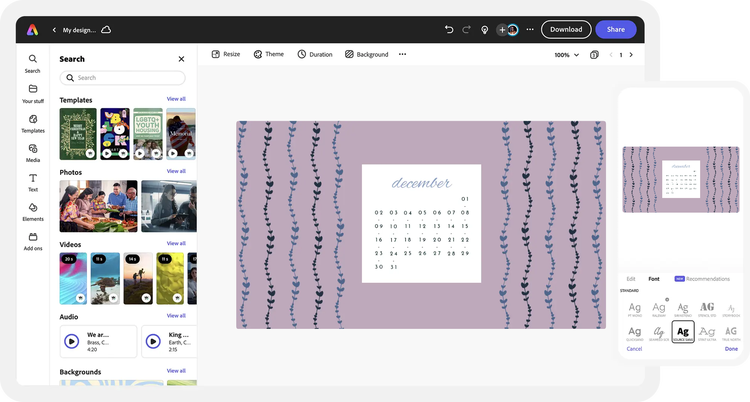Viewport: 750px width, 402px height.
Task: Tap the calendar preview on phone
Action: coord(681,179)
